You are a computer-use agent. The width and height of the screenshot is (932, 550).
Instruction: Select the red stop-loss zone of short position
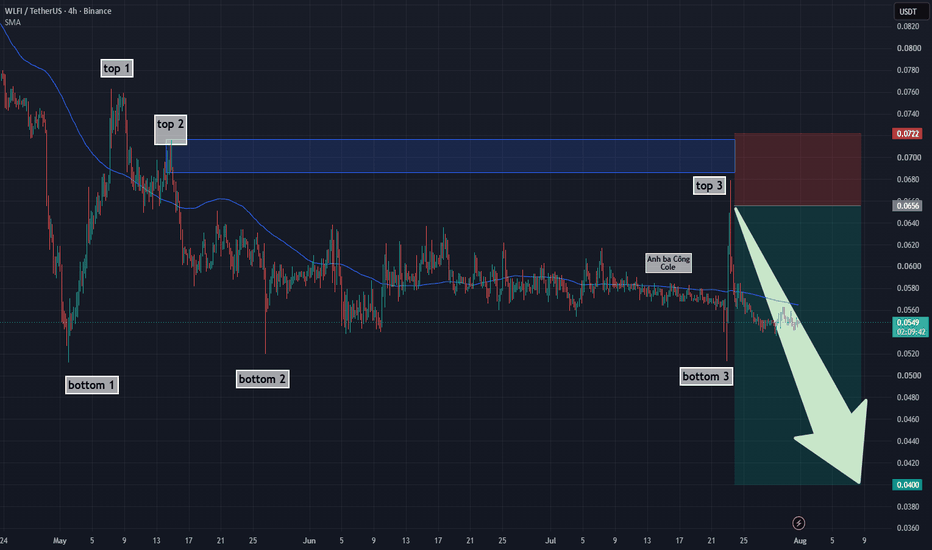(798, 169)
